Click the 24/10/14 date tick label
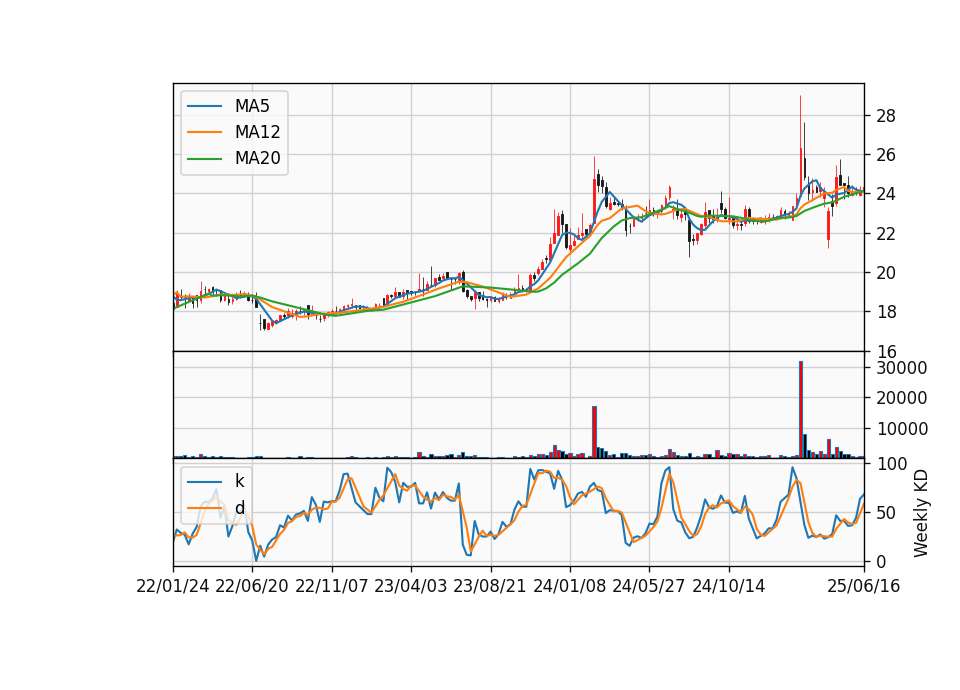The height and width of the screenshot is (690, 960). [x=729, y=587]
